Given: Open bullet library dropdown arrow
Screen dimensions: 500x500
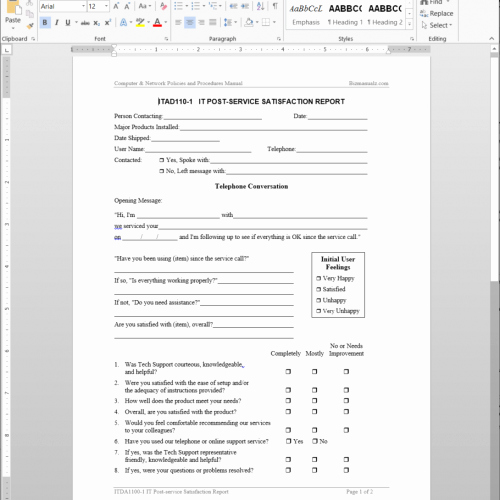Looking at the screenshot, I should click(x=186, y=6).
